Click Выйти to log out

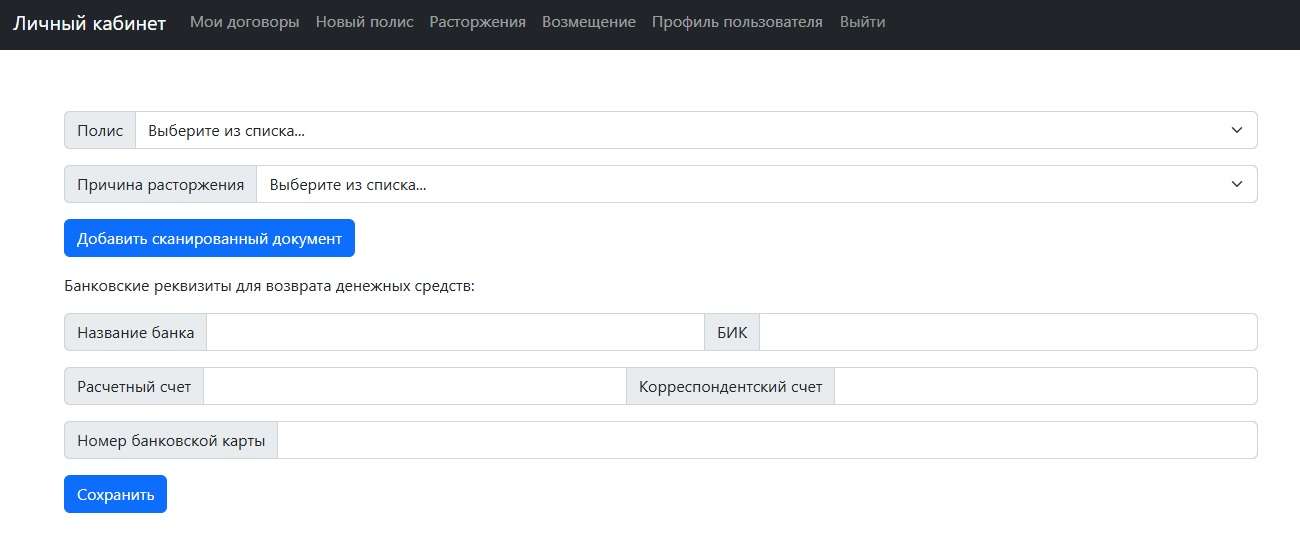(862, 22)
